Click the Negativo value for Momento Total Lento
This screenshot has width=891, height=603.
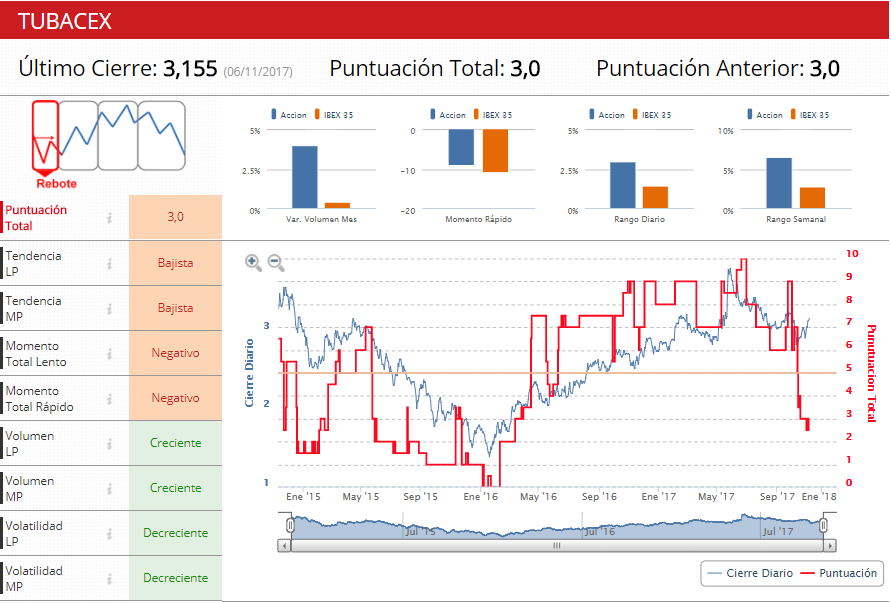click(175, 352)
